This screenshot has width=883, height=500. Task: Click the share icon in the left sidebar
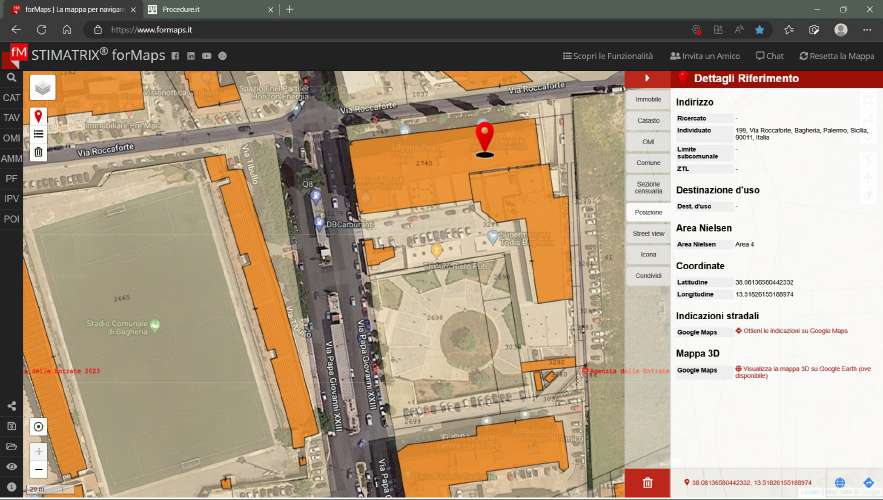[x=11, y=406]
